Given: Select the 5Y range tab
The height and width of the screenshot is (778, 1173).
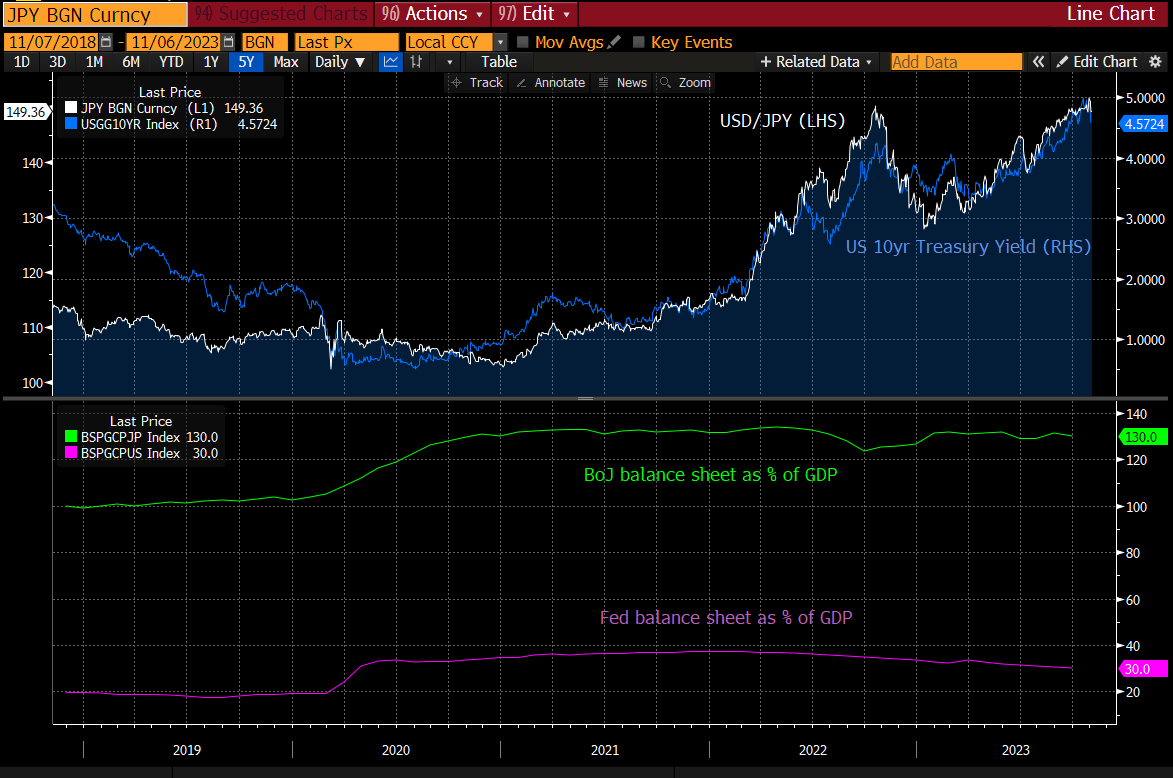Looking at the screenshot, I should point(246,62).
